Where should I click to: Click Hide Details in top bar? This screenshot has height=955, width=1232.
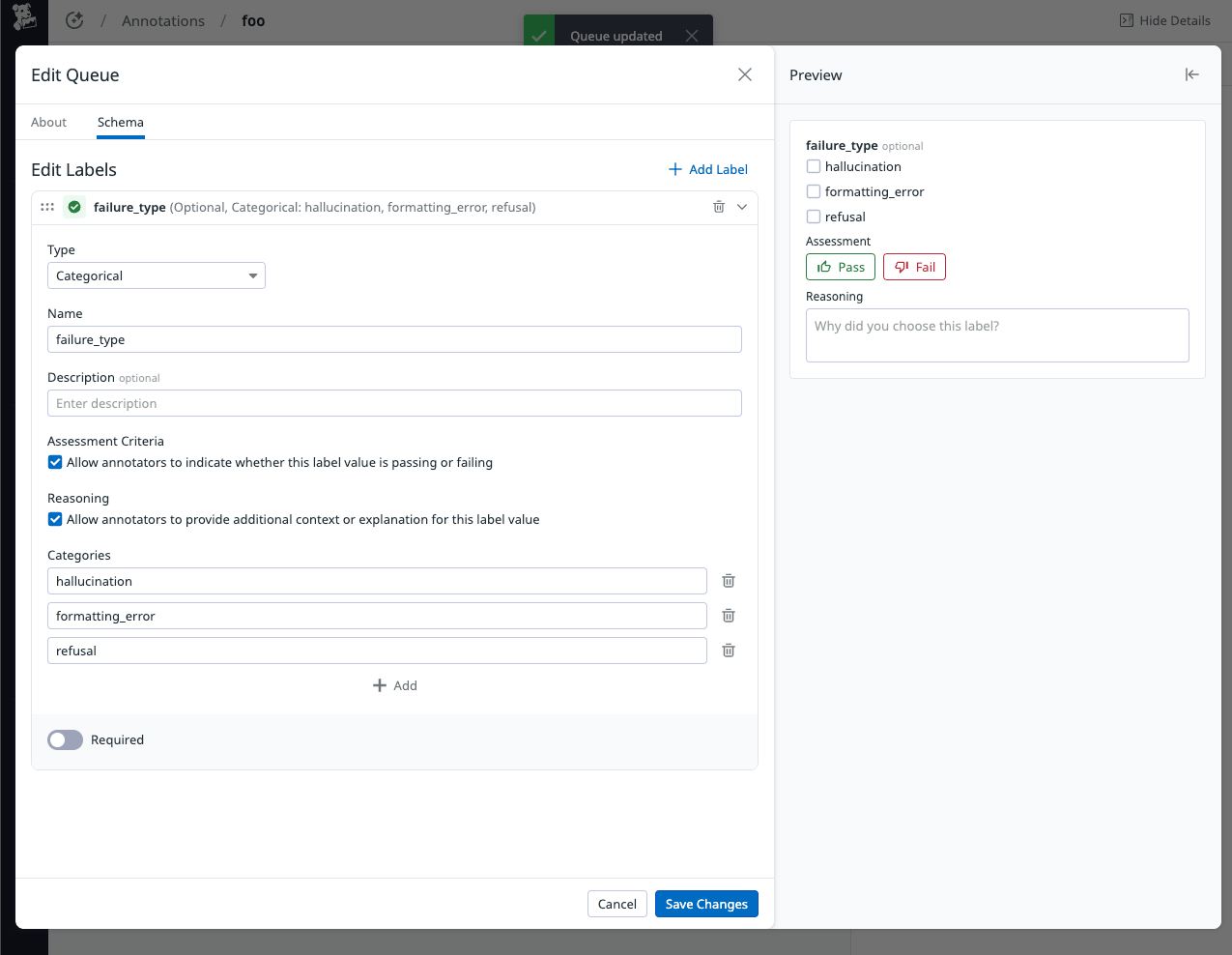click(1164, 20)
